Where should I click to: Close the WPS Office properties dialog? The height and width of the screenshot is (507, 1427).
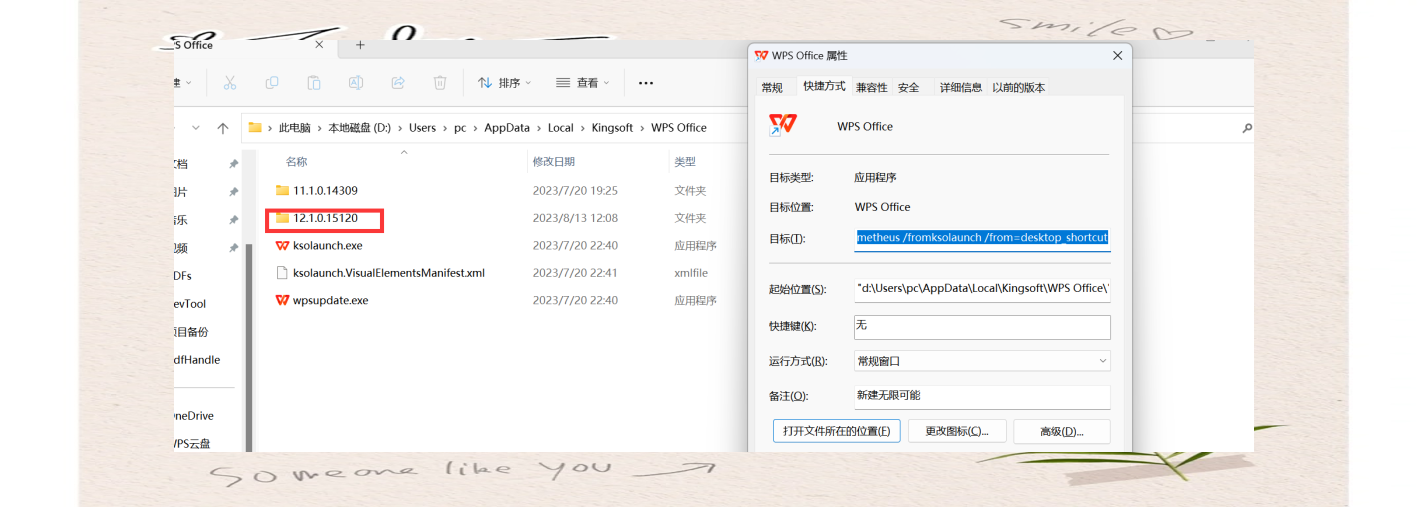1117,56
